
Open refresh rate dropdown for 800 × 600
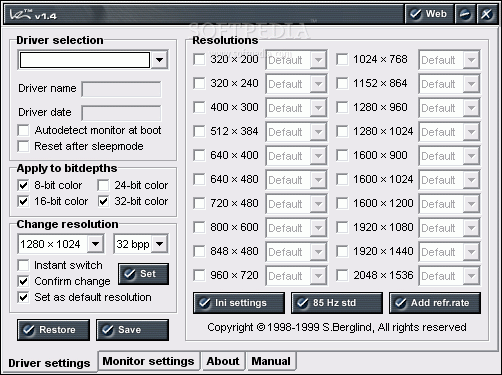coord(318,228)
